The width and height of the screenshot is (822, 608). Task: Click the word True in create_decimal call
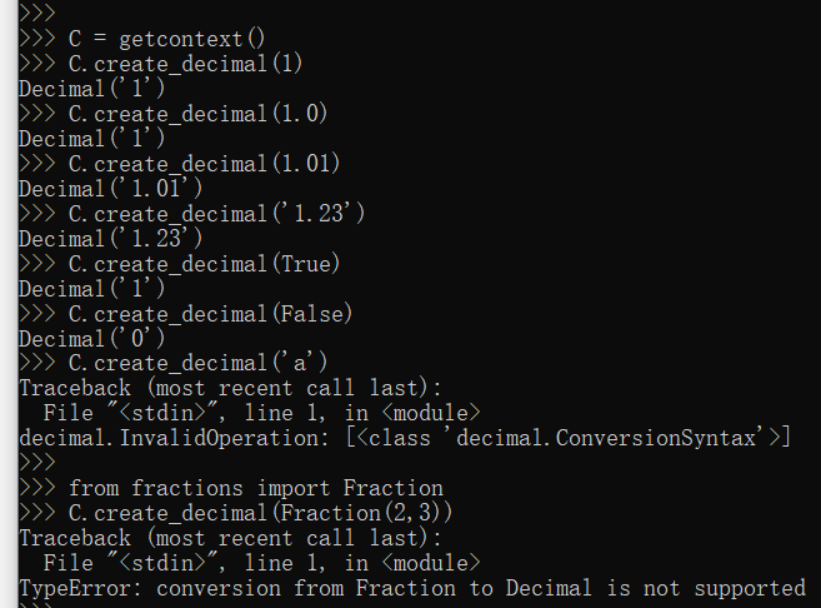[x=304, y=264]
